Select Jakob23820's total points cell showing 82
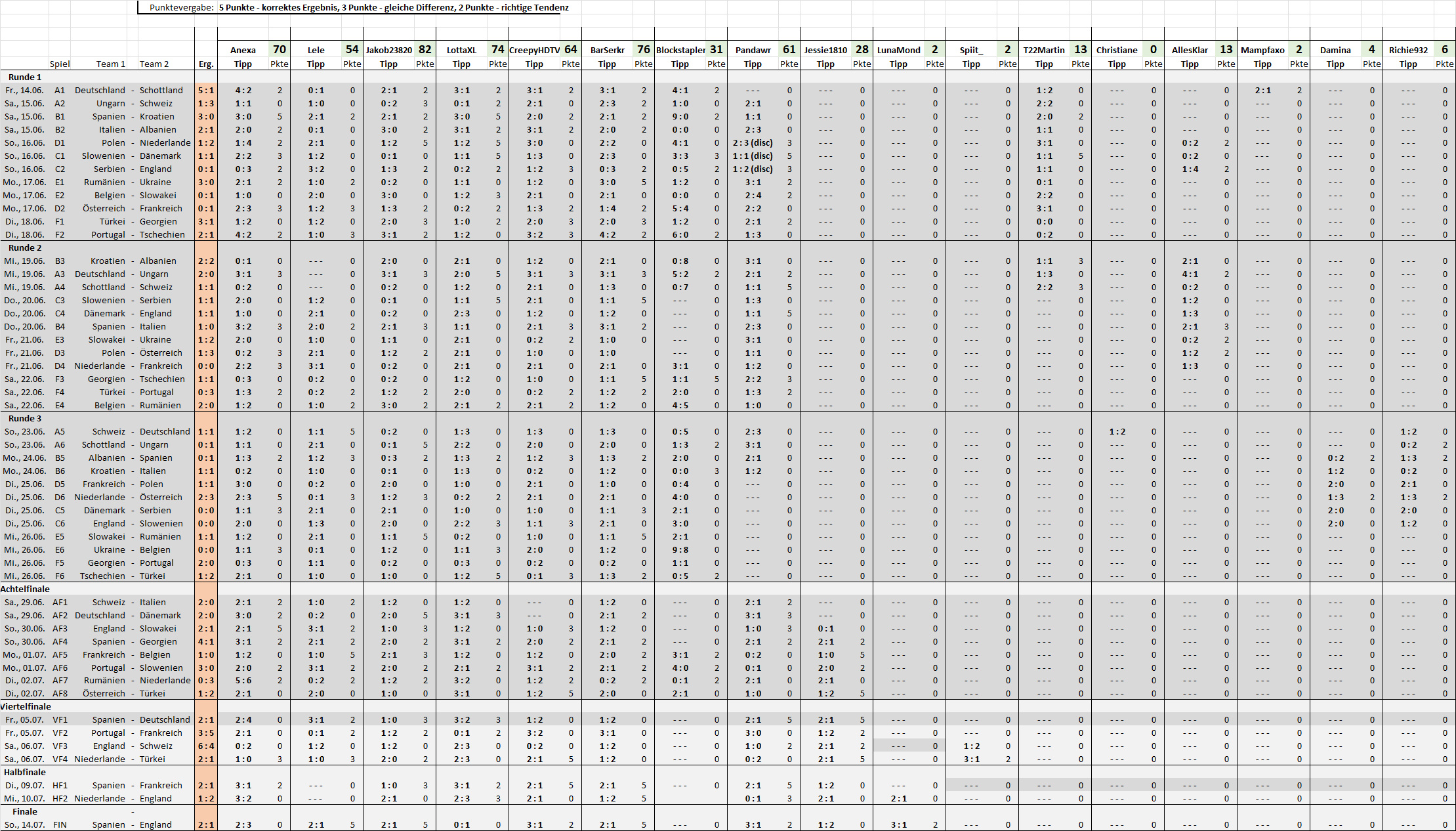 [x=425, y=49]
